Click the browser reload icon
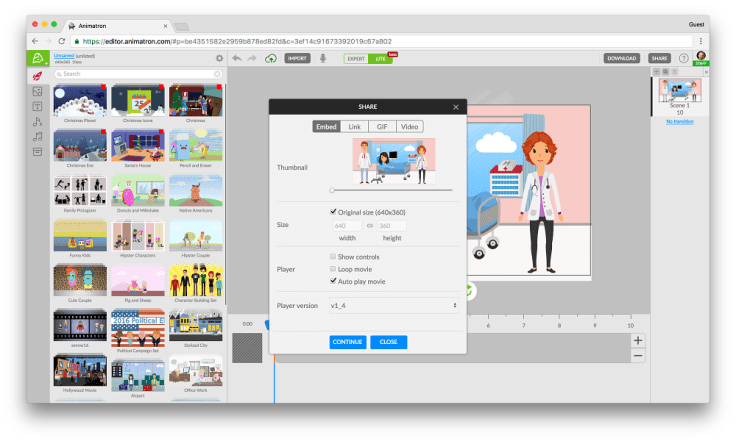This screenshot has height=441, width=736. click(61, 41)
